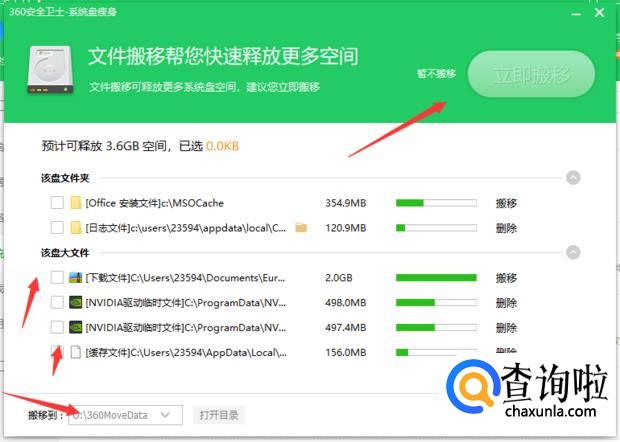Image resolution: width=620 pixels, height=442 pixels.
Task: Click the selected 0.0KB amount text
Action: tap(222, 146)
